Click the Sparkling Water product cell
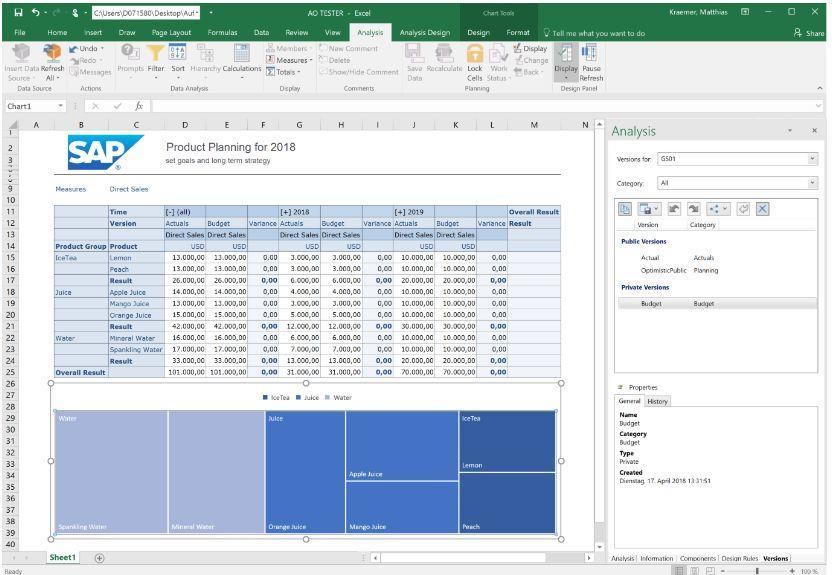 (136, 350)
